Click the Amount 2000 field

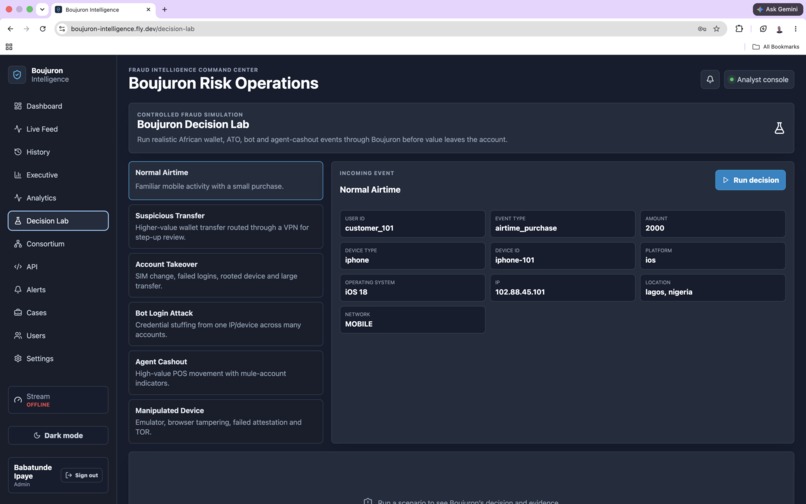[x=712, y=224]
